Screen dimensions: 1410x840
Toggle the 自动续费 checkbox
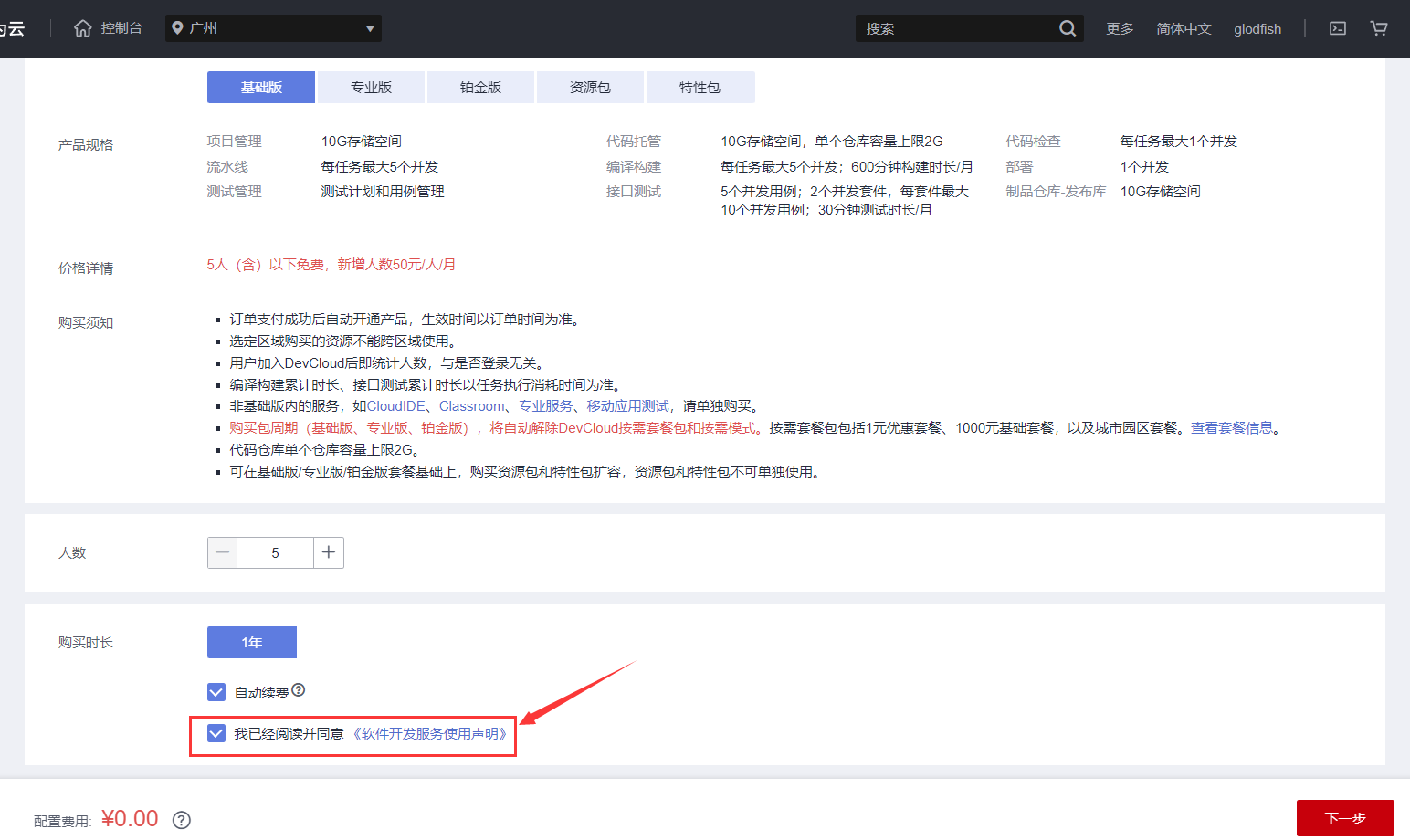216,692
